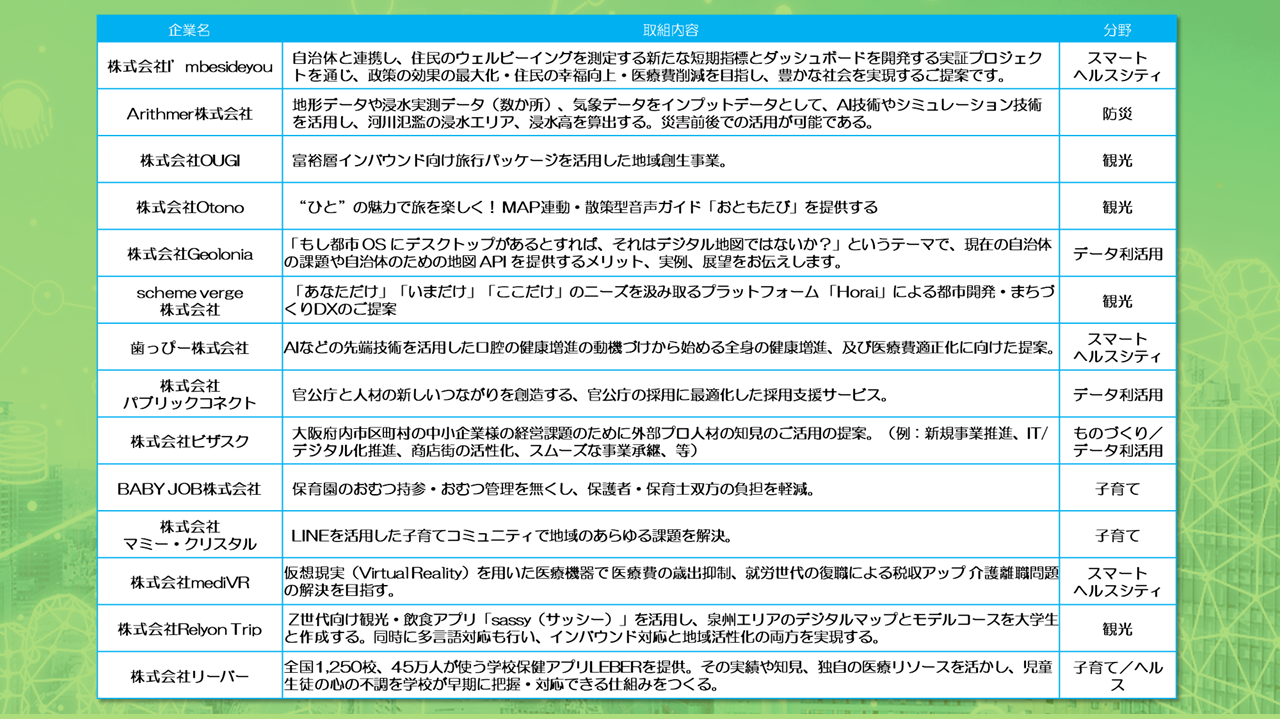The image size is (1280, 720).
Task: Click the "取組内容" column header
Action: (x=670, y=30)
